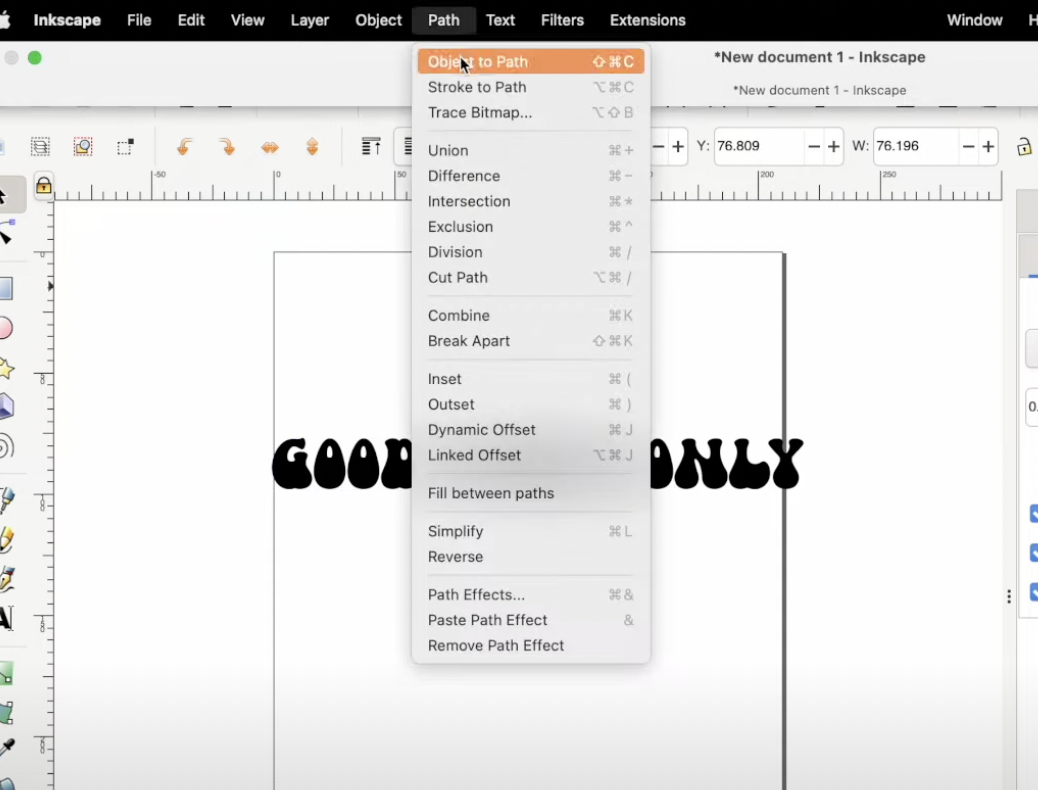Open panel options via vertical ellipsis handle

tap(1008, 596)
